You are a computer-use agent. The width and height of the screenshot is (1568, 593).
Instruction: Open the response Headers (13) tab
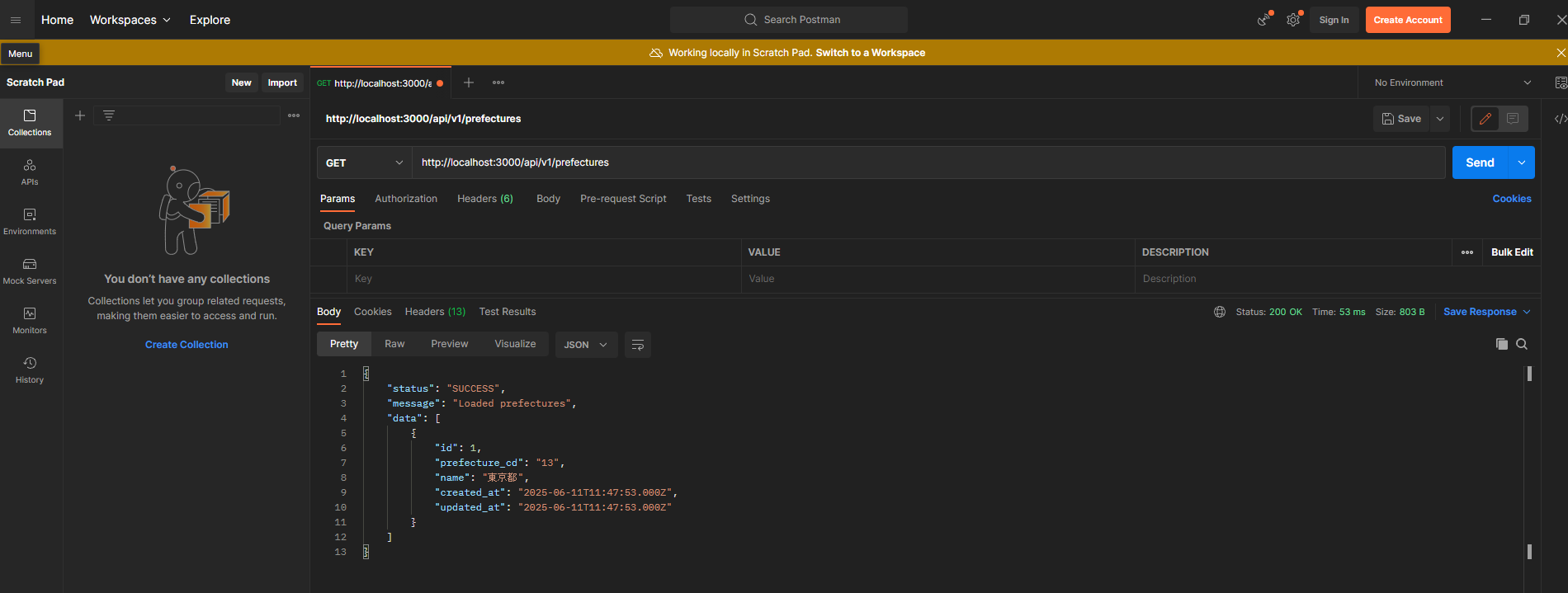(435, 312)
